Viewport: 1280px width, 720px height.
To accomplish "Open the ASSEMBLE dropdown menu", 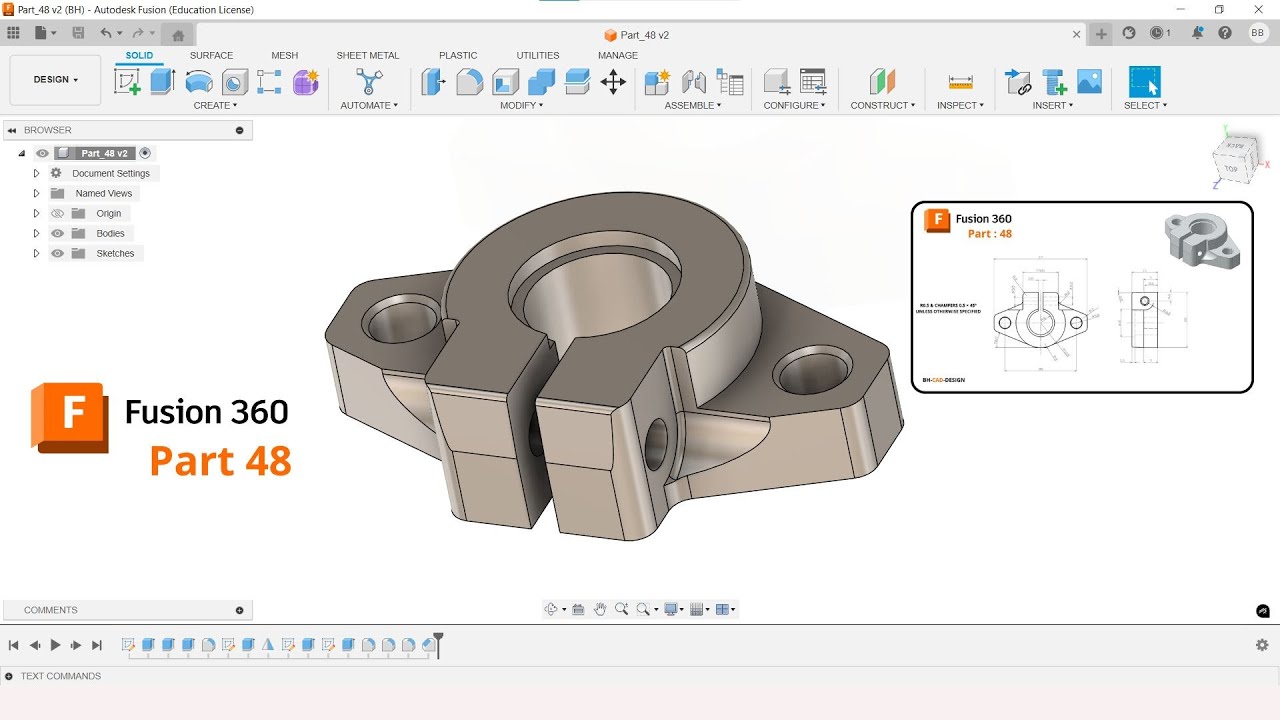I will (x=694, y=105).
